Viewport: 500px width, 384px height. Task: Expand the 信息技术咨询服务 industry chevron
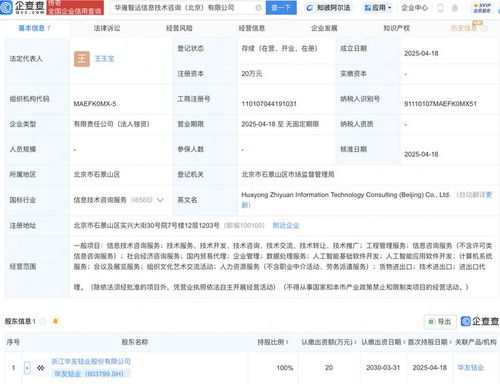tap(160, 200)
